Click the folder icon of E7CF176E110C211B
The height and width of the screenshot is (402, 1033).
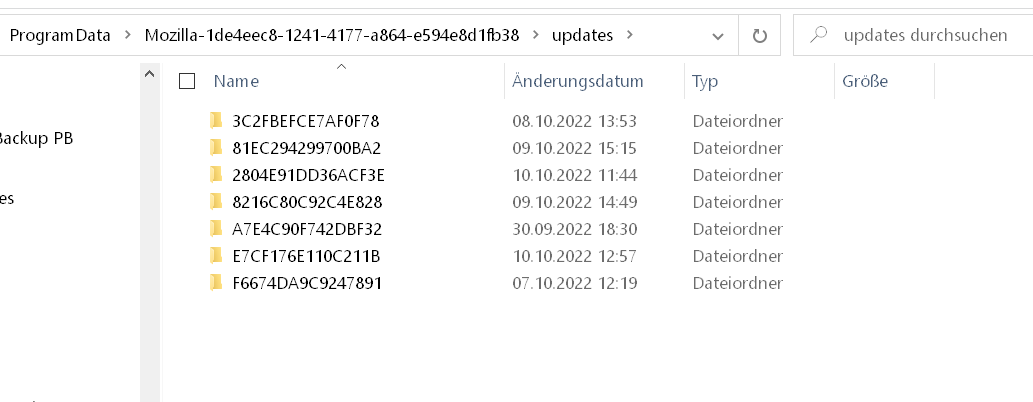(215, 256)
